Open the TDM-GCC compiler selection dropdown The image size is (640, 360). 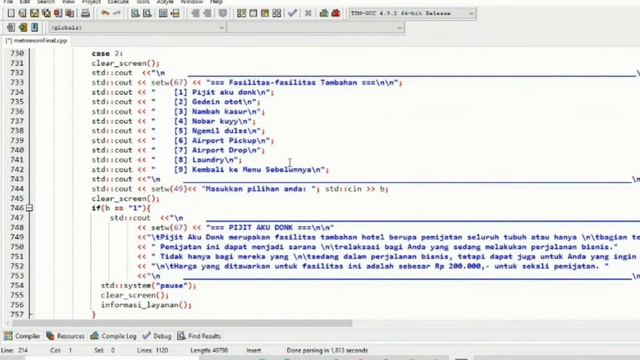tap(412, 13)
